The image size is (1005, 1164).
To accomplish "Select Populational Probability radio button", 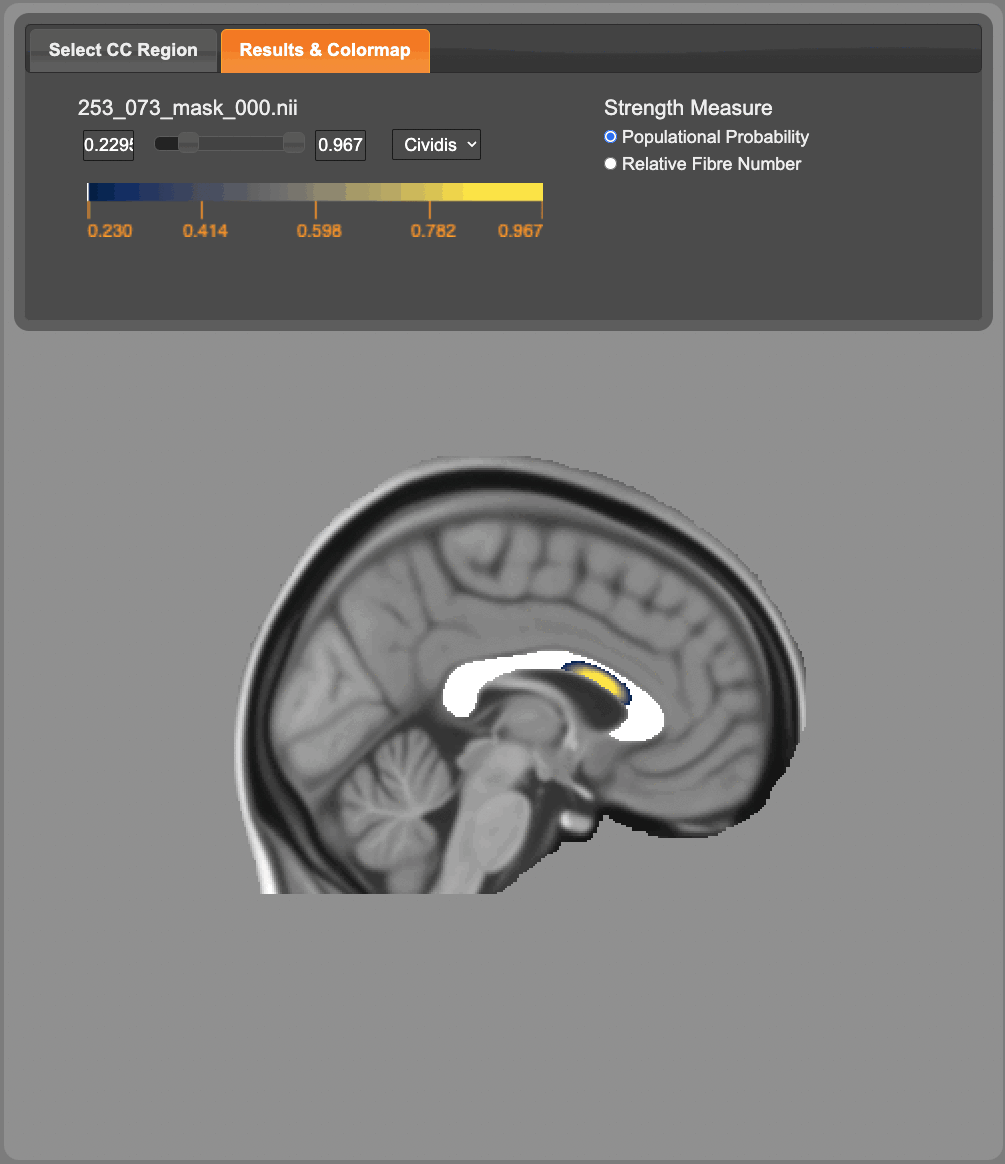I will 611,137.
